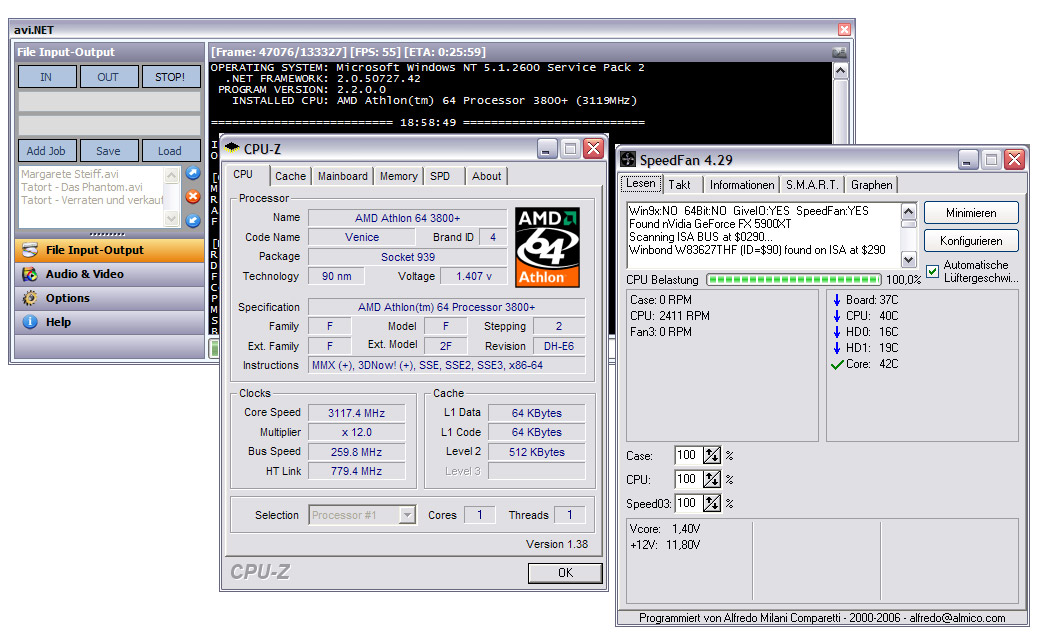The width and height of the screenshot is (1038, 635).
Task: Click first empty input path field
Action: click(x=109, y=101)
